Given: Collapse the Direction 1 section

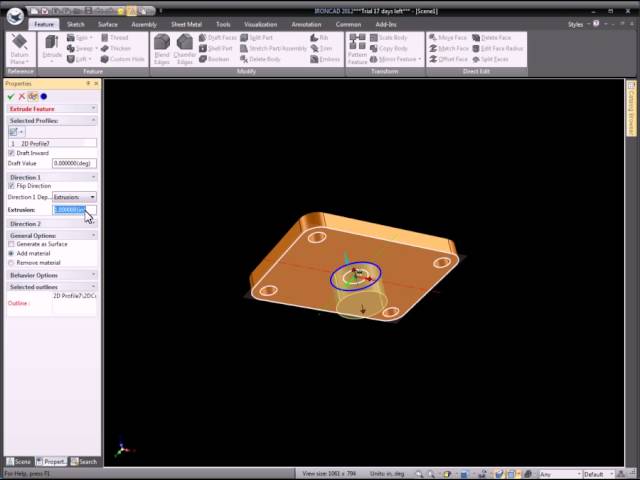Looking at the screenshot, I should click(93, 177).
